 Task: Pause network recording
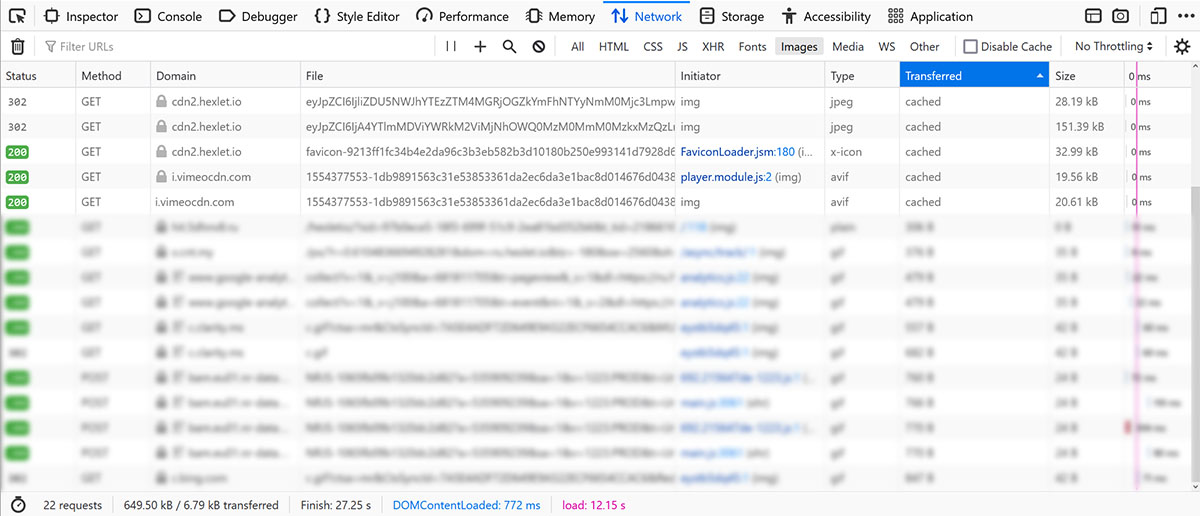(451, 46)
